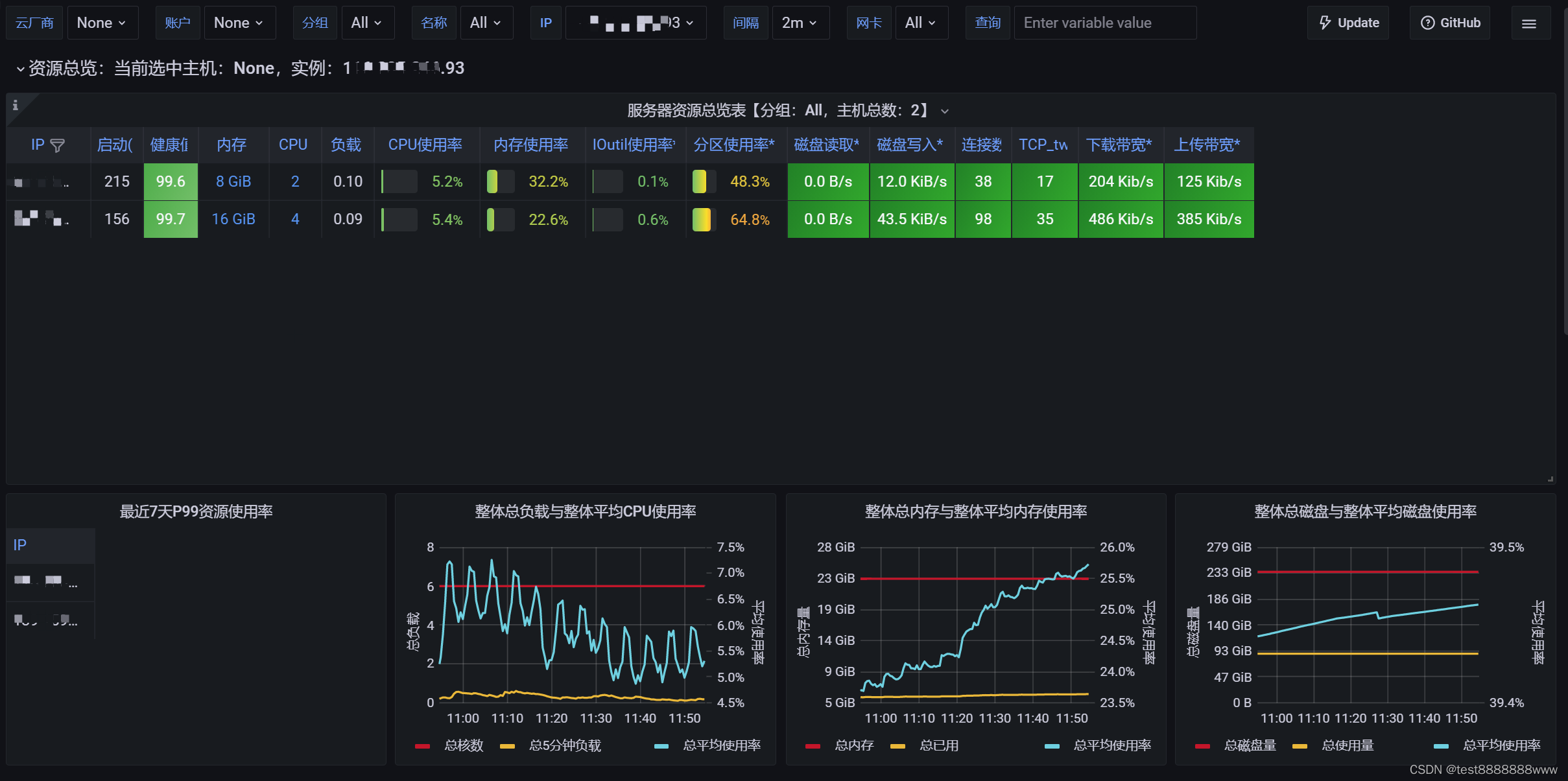Click the panel info icon at table corner
Image resolution: width=1568 pixels, height=781 pixels.
pos(16,105)
